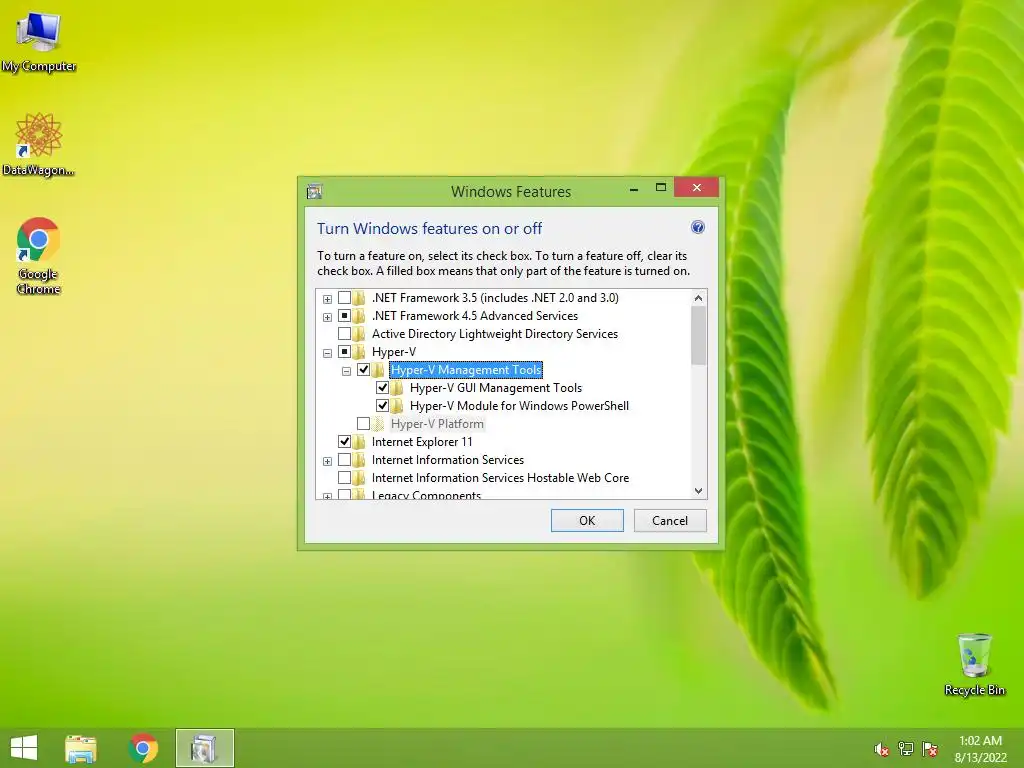Expand .NET Framework 3.5 node
1024x768 pixels.
[x=327, y=299]
